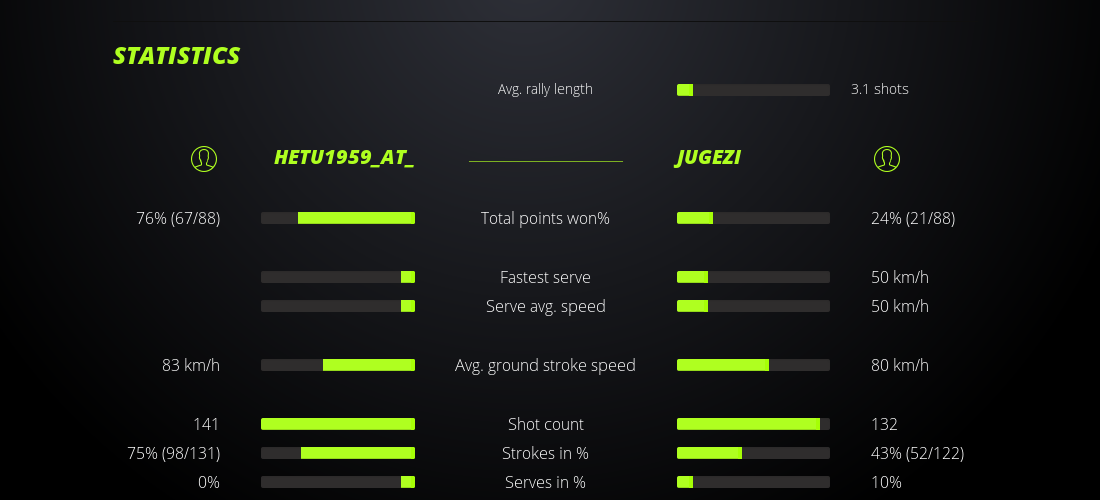1100x500 pixels.
Task: Click the 76% (67/88) points value
Action: tap(178, 218)
